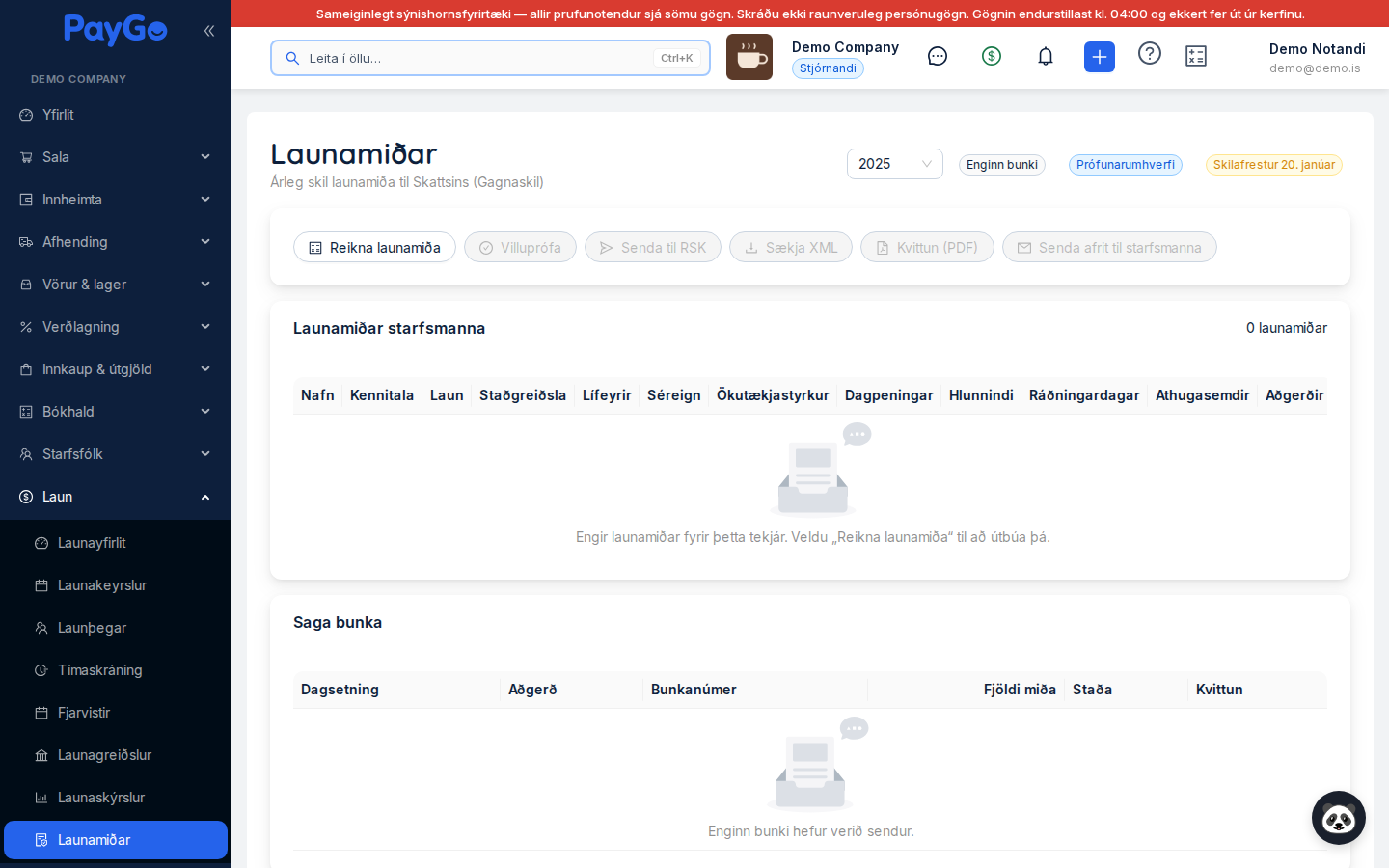Click the blue plus create button
Viewport: 1389px width, 868px height.
pos(1100,57)
